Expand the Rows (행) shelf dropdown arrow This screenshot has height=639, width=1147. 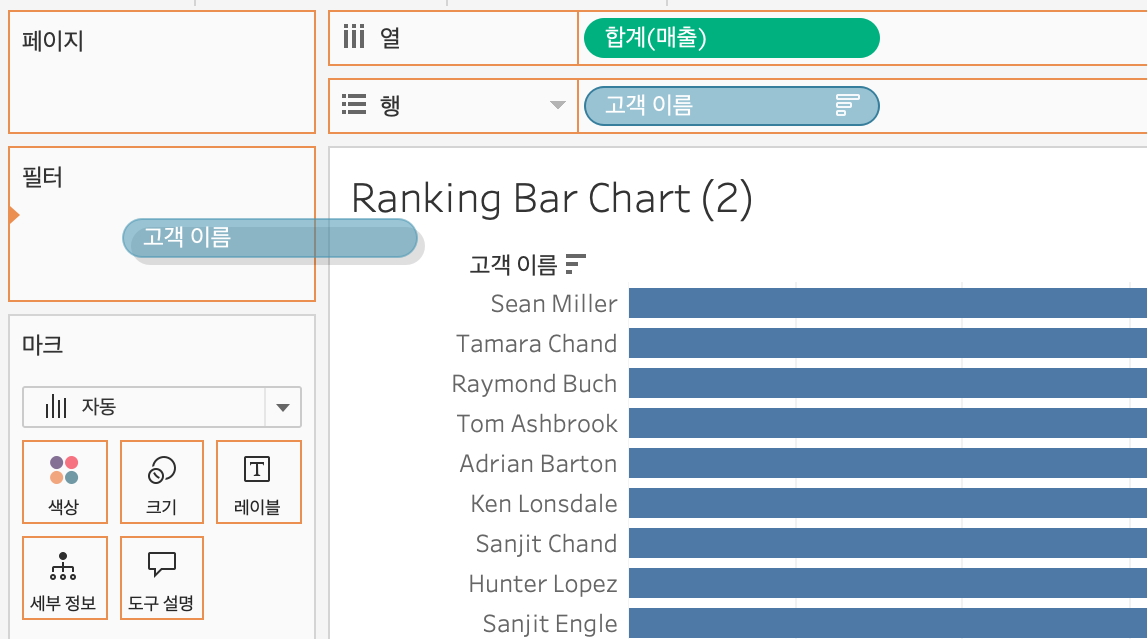coord(558,105)
